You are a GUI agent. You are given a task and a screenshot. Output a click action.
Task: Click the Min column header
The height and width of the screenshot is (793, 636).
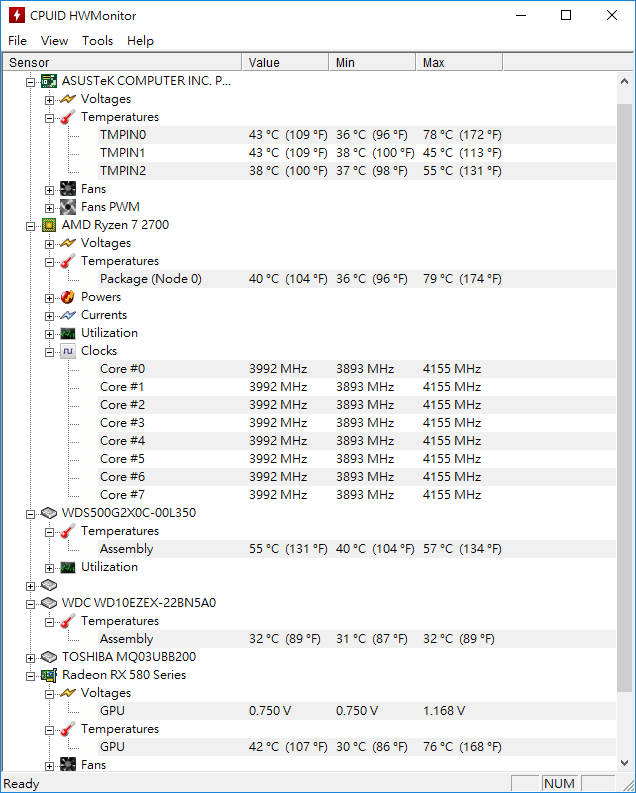pos(373,62)
